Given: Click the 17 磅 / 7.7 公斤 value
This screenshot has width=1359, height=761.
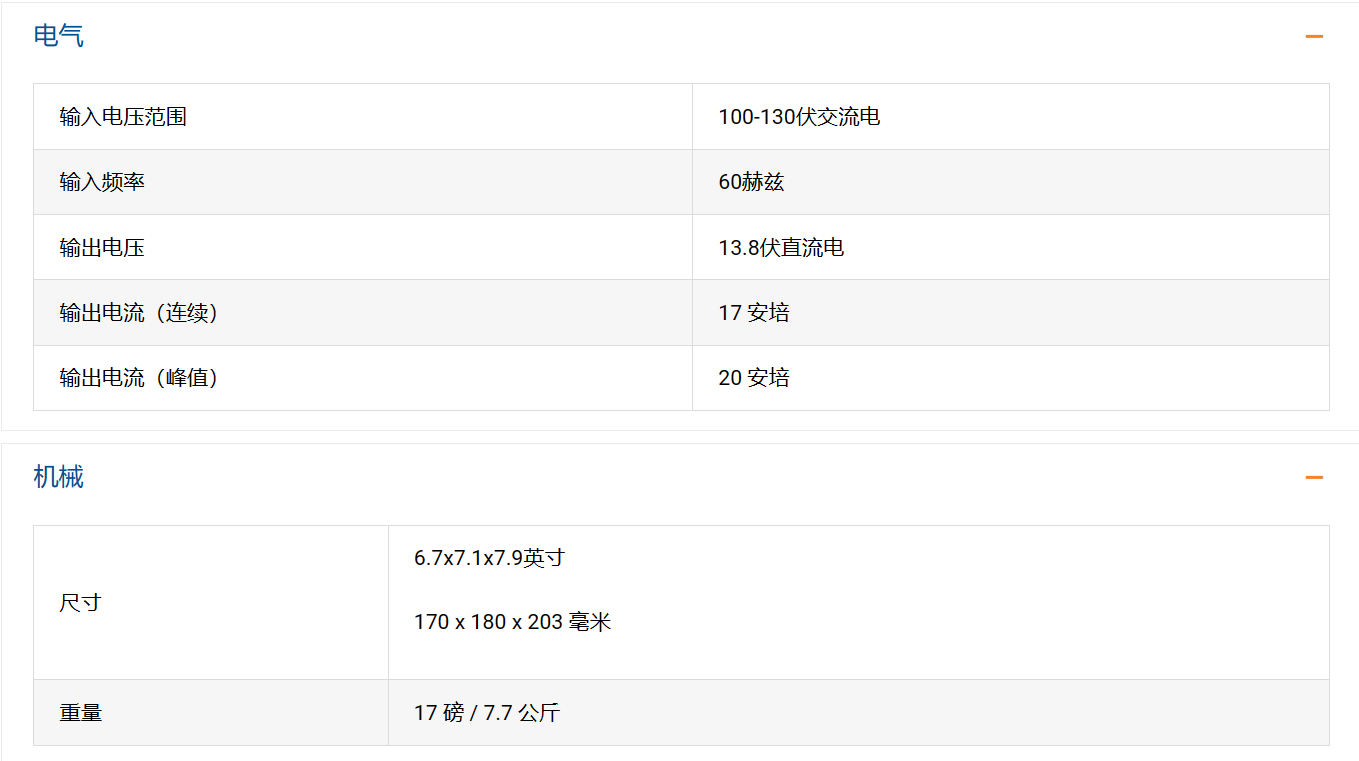Looking at the screenshot, I should 487,713.
